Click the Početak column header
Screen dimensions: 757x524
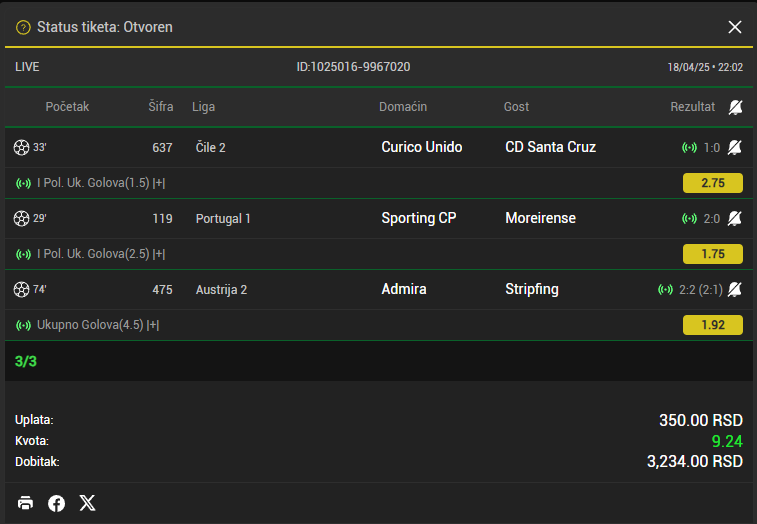pyautogui.click(x=67, y=107)
